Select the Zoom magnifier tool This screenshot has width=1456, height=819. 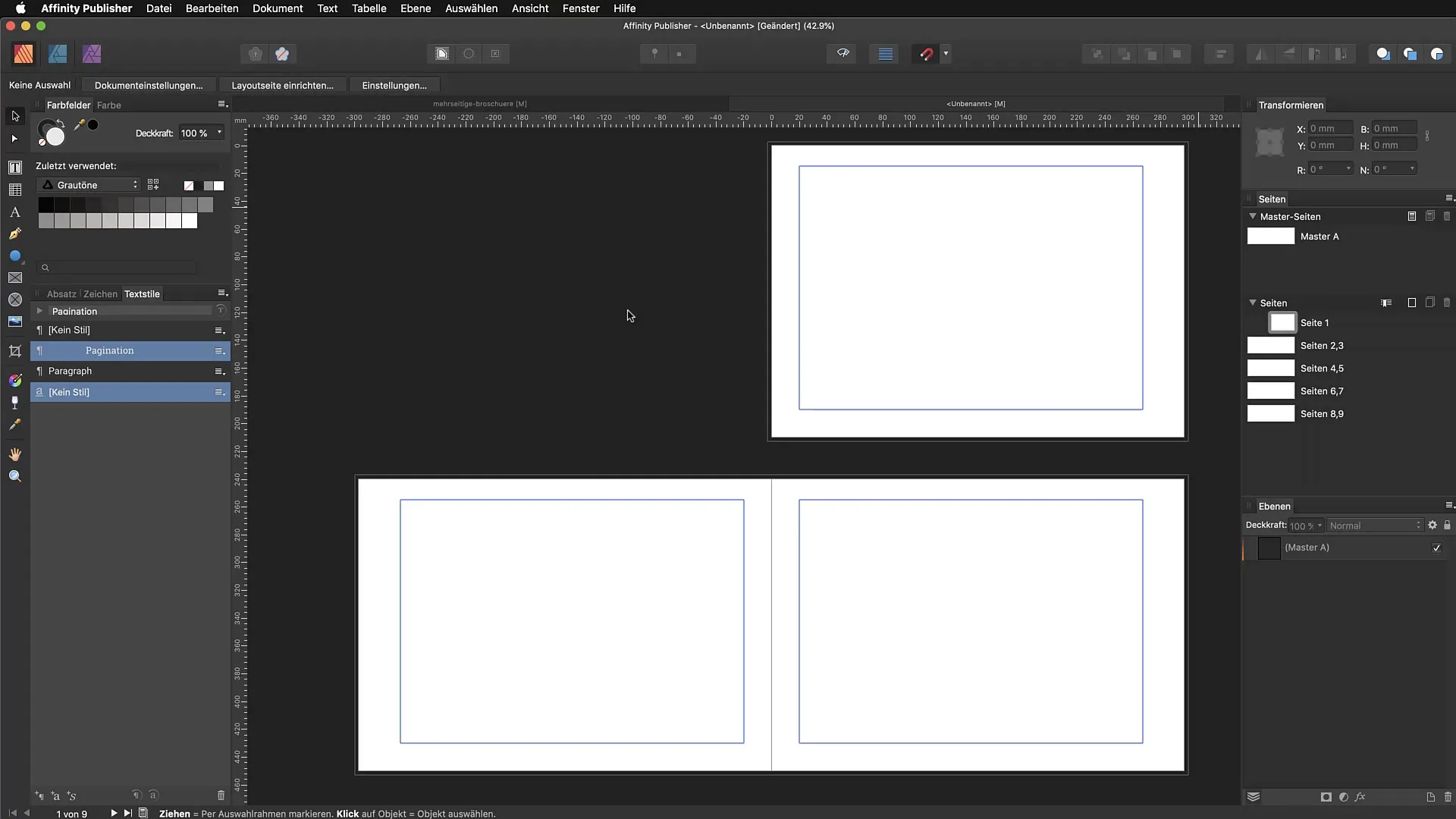point(15,476)
